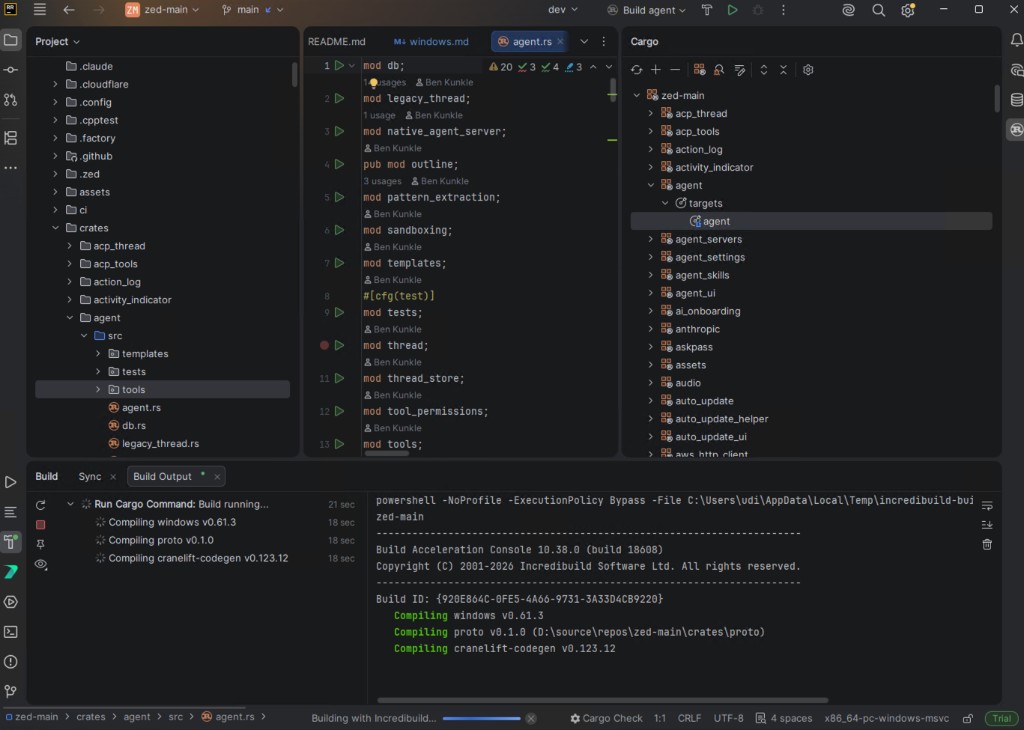Open the Project view dropdown
This screenshot has height=730, width=1024.
tap(57, 41)
